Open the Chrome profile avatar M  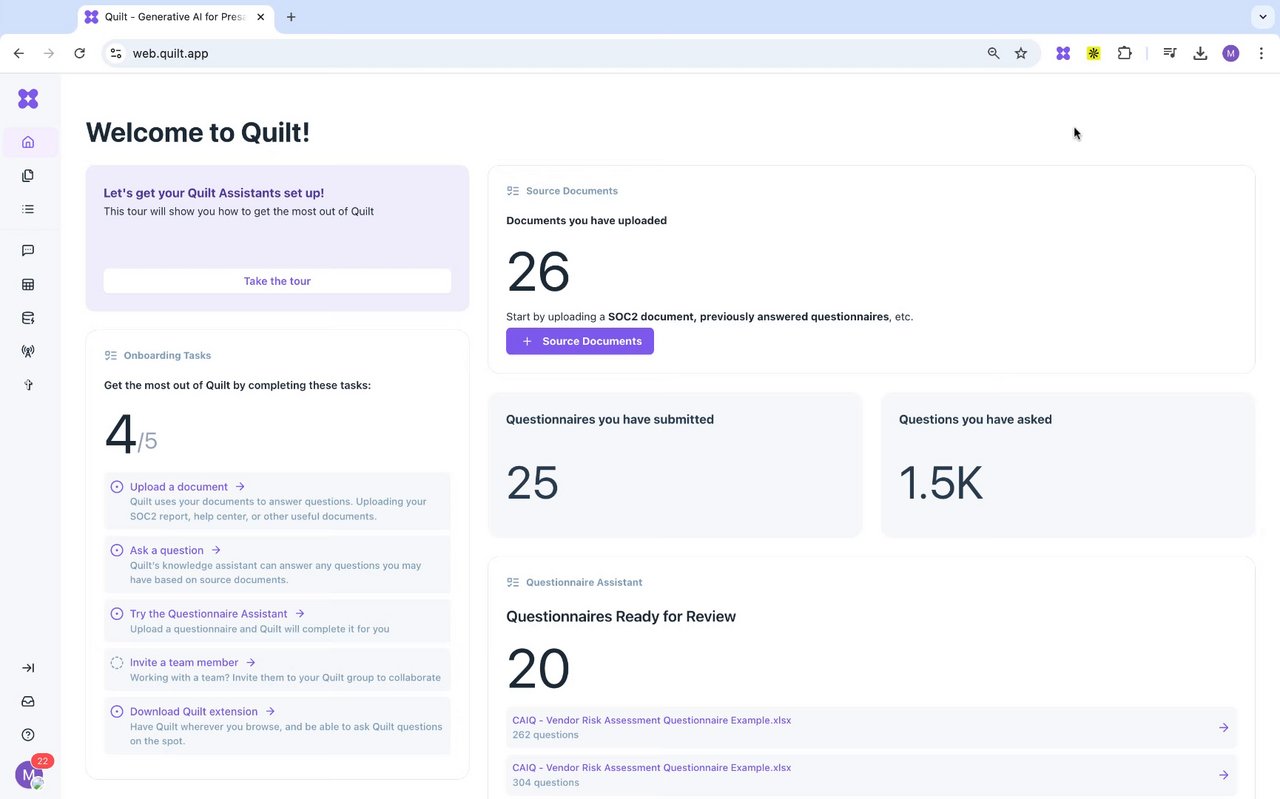coord(1231,53)
